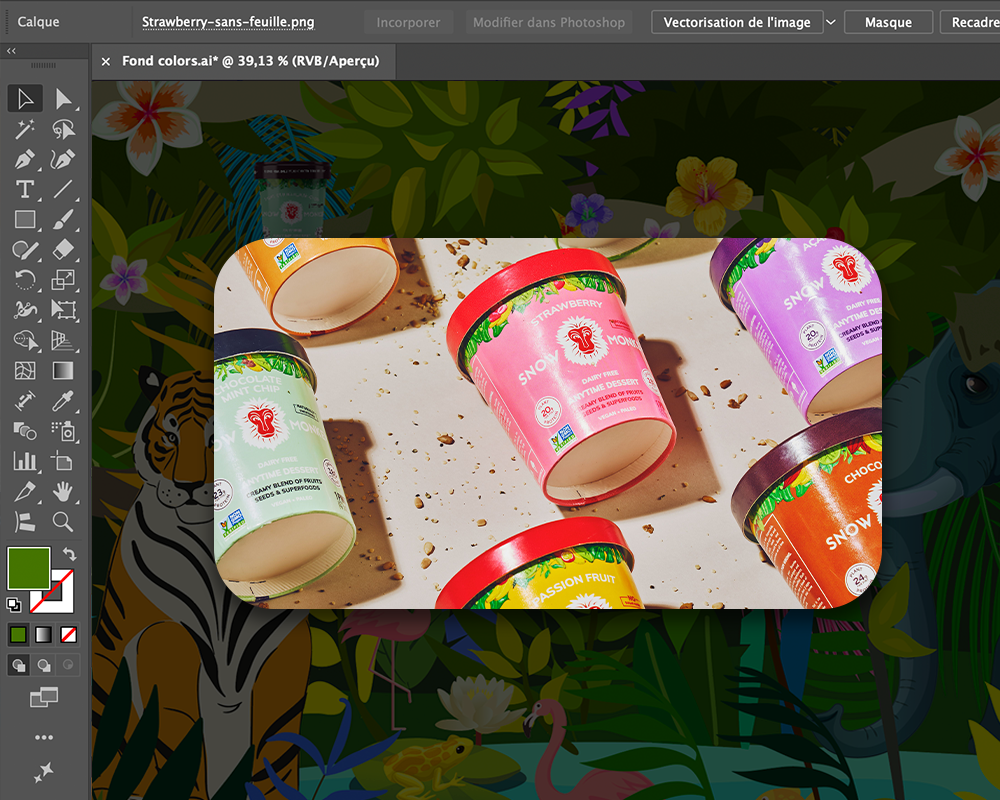Click Vectorisation de l'image button
This screenshot has width=1000, height=800.
[x=737, y=22]
